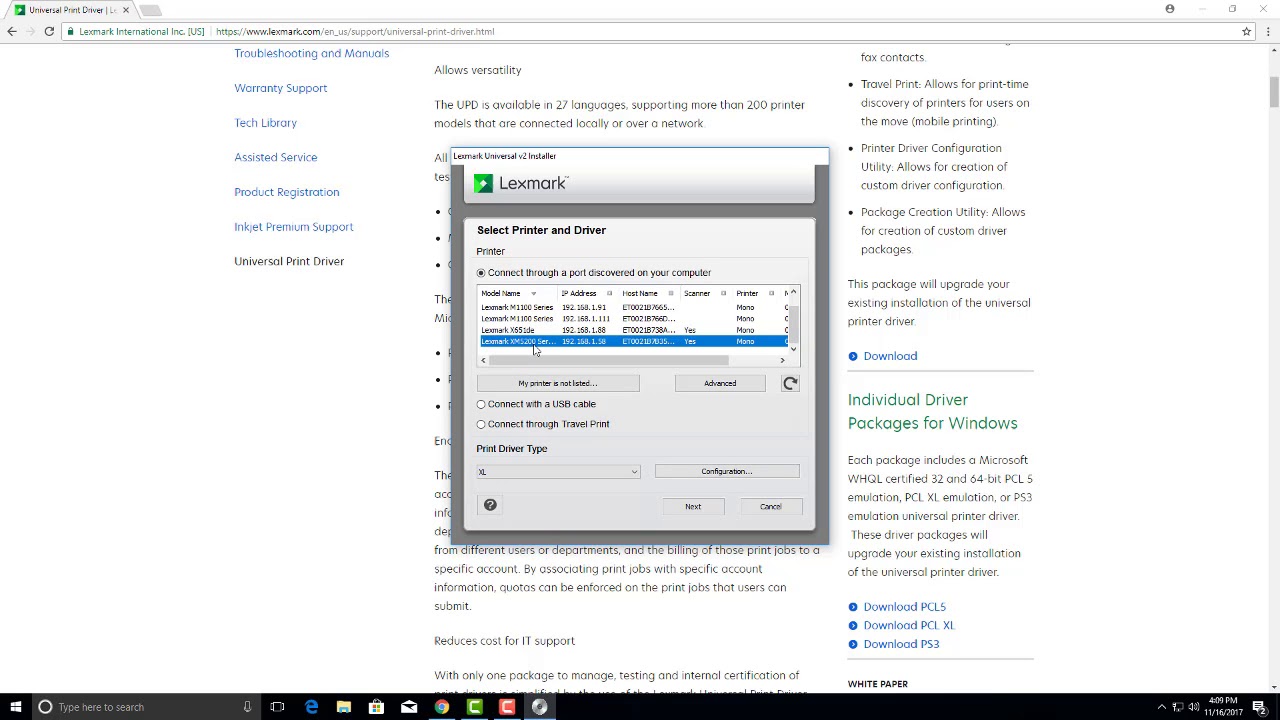1280x720 pixels.
Task: Open the green Camtasia taskbar icon
Action: tap(474, 707)
